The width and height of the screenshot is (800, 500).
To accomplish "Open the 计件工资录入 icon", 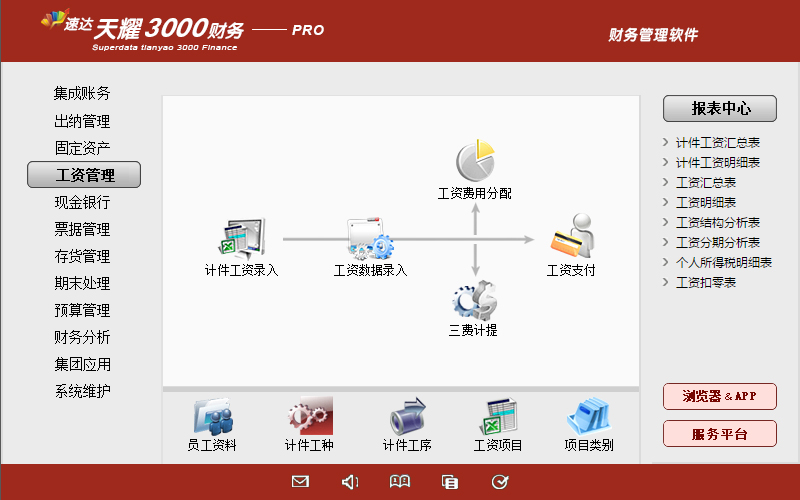I will 242,238.
